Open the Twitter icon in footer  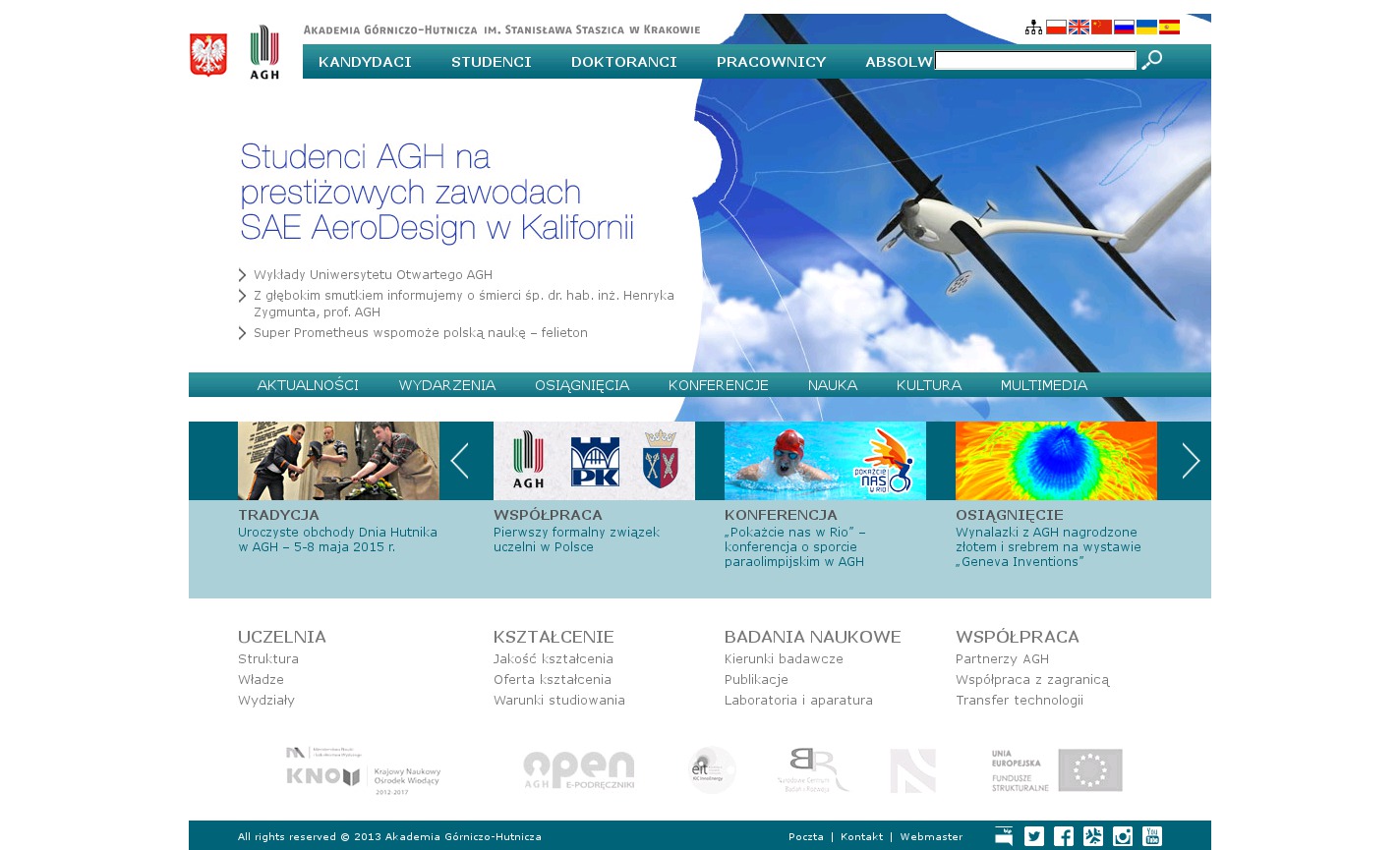[x=1034, y=836]
